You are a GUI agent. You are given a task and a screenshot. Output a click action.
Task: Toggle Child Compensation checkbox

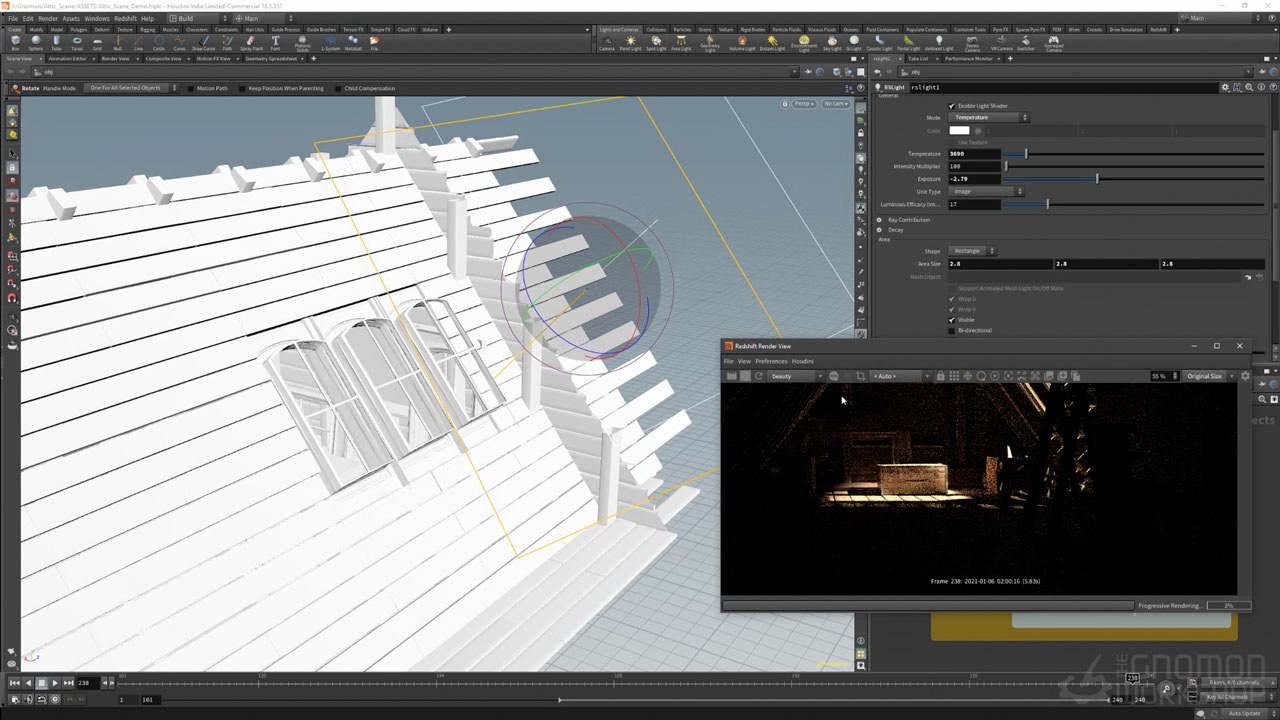(x=339, y=88)
